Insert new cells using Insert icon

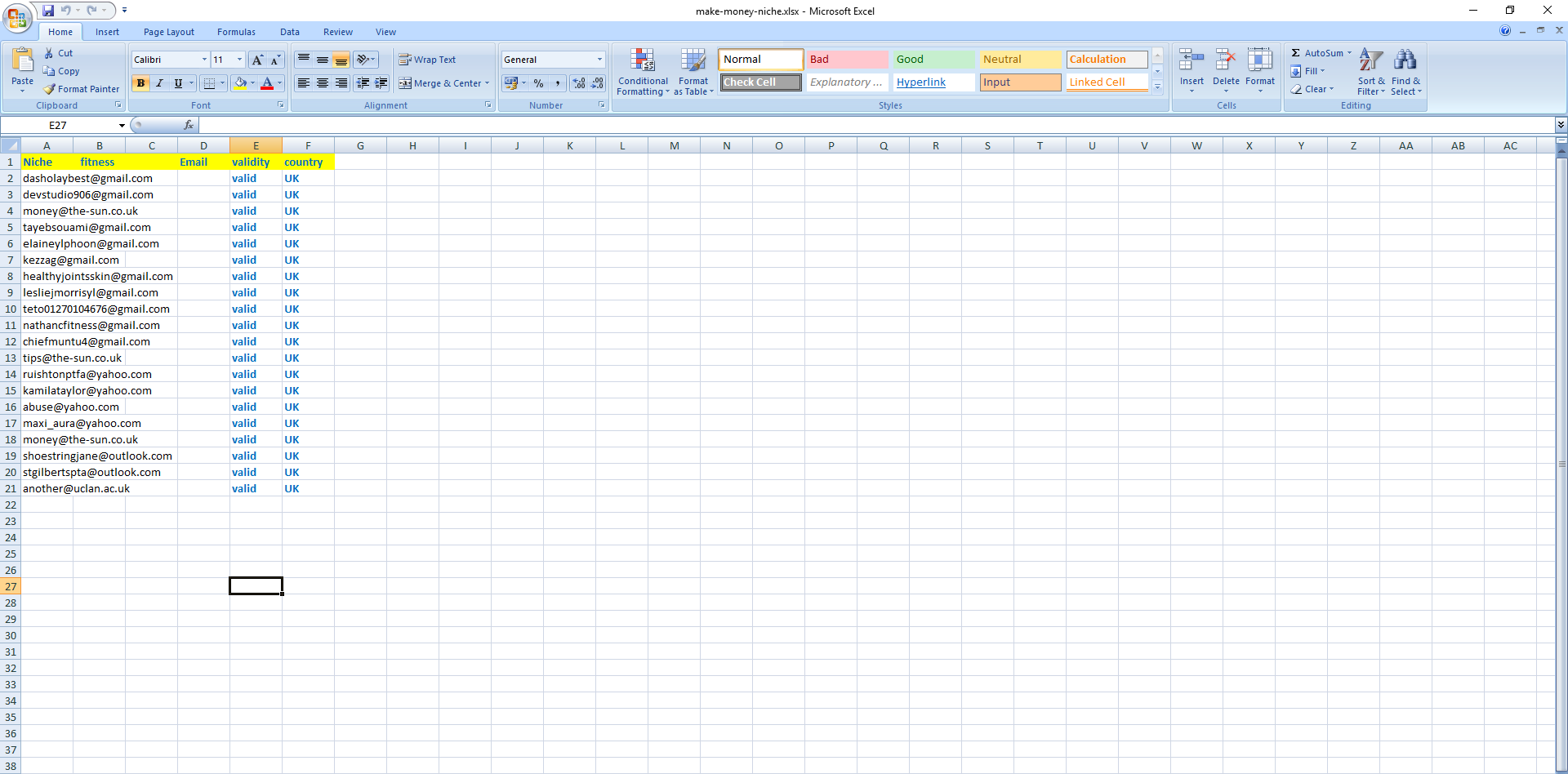pyautogui.click(x=1192, y=65)
